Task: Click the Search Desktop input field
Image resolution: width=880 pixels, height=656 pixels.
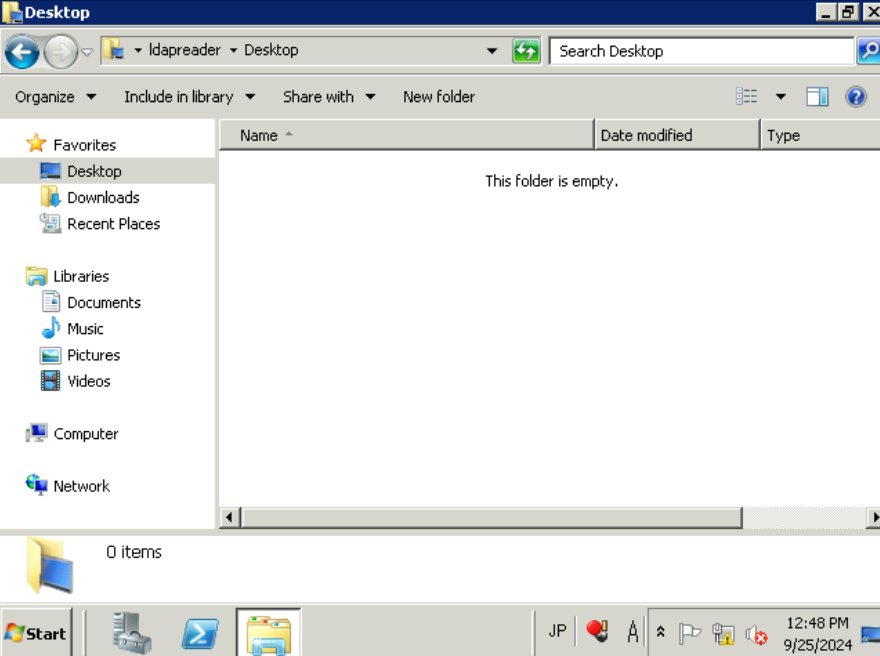Action: pos(702,51)
